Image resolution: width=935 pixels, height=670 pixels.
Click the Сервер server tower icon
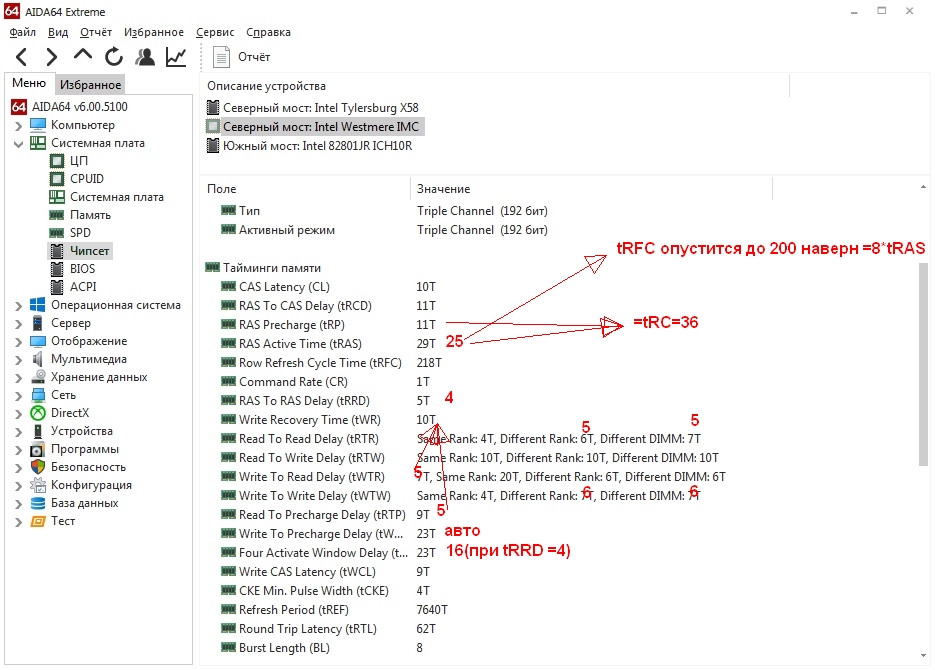(x=38, y=323)
